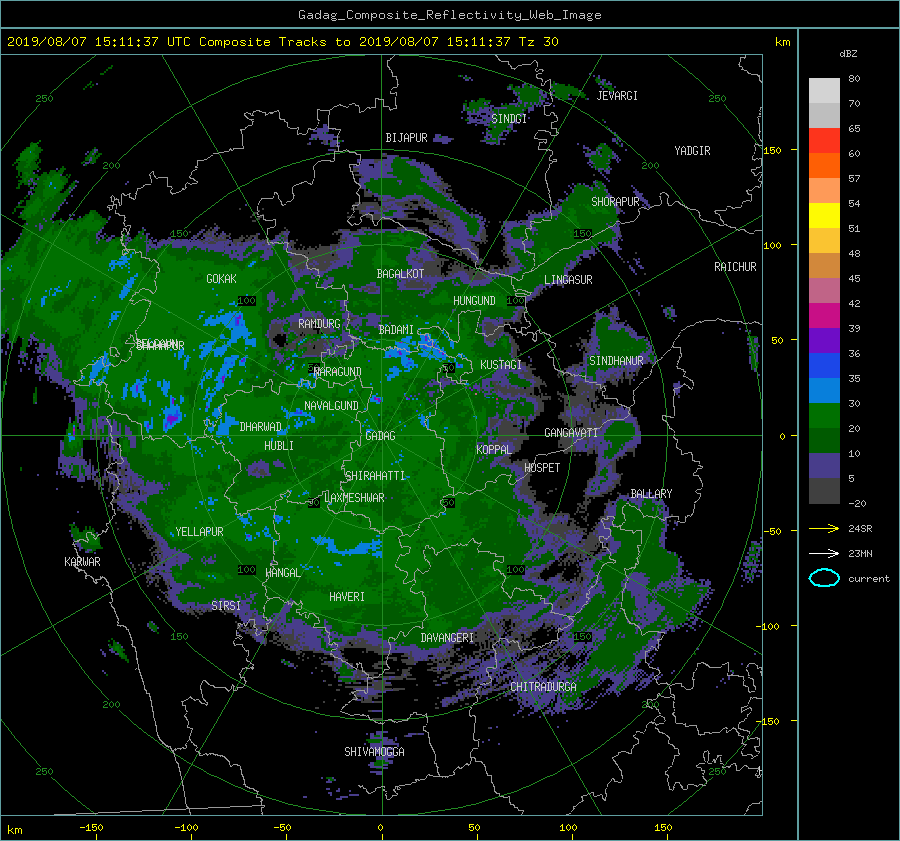900x841 pixels.
Task: Click the BIJAPUR city label
Action: point(406,138)
